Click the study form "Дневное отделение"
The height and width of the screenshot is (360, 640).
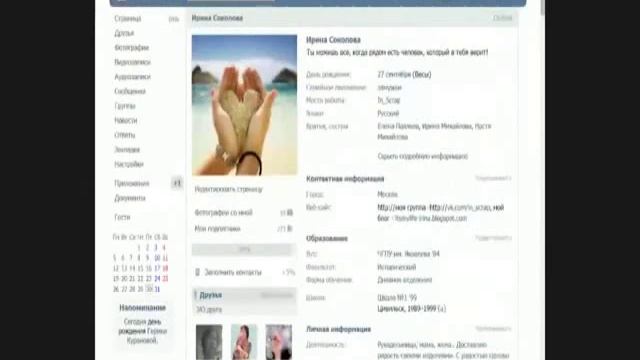[404, 280]
